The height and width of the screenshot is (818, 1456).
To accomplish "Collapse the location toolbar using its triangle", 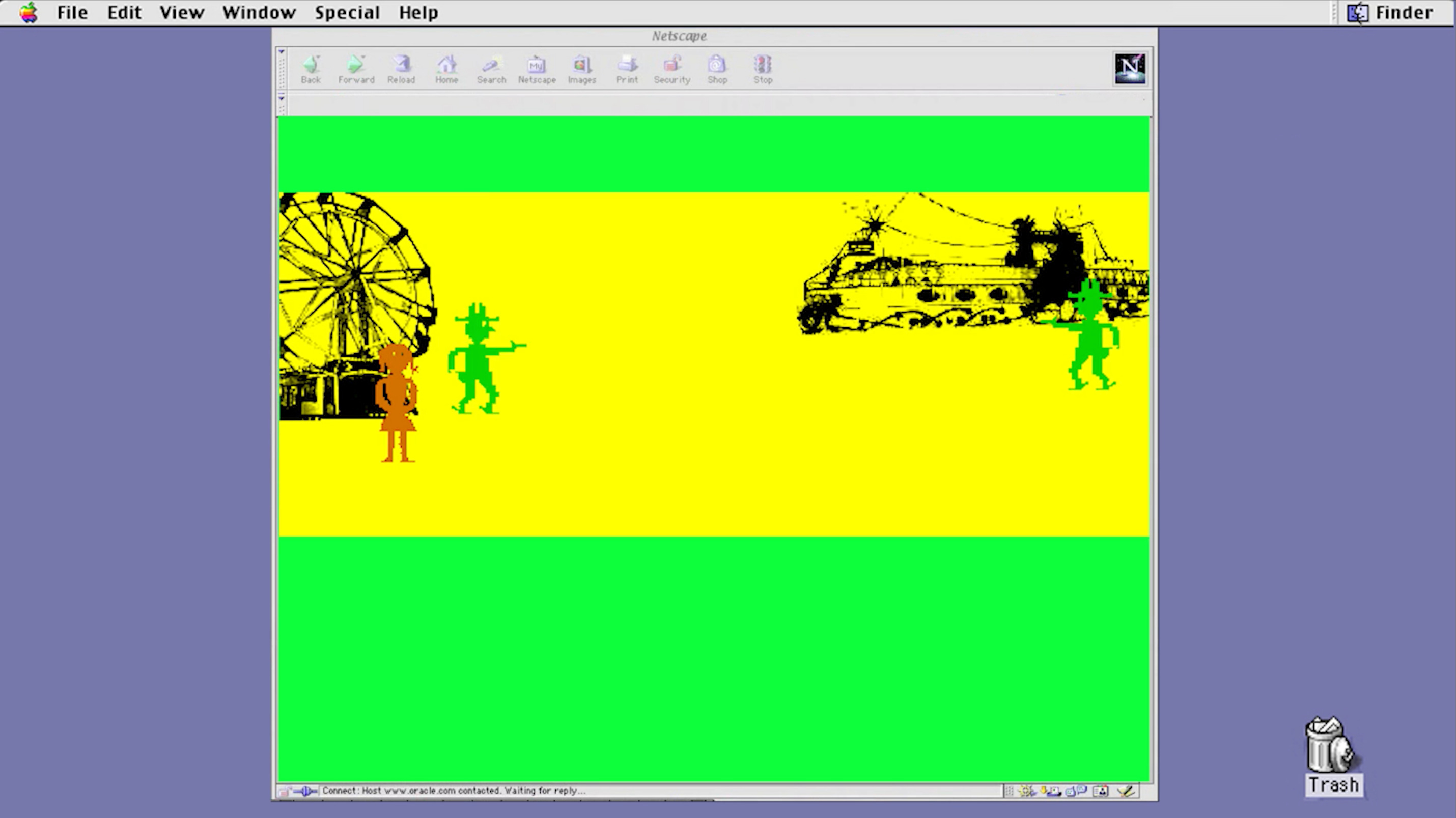I will [282, 98].
